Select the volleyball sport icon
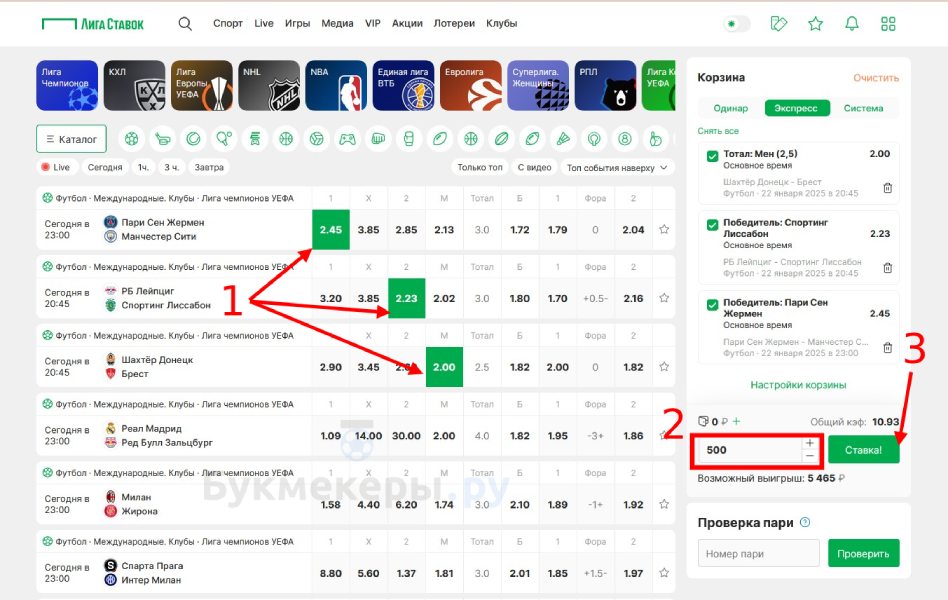This screenshot has width=948, height=600. pos(316,139)
